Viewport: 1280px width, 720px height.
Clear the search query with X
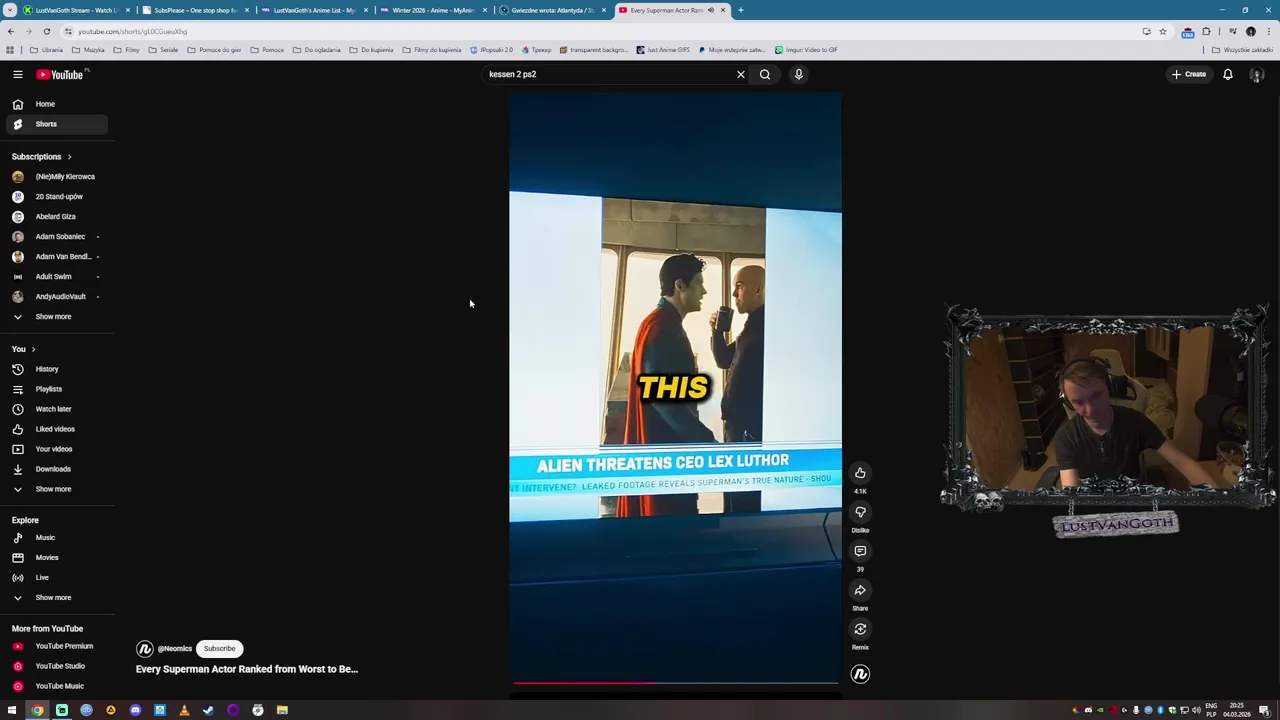click(741, 74)
